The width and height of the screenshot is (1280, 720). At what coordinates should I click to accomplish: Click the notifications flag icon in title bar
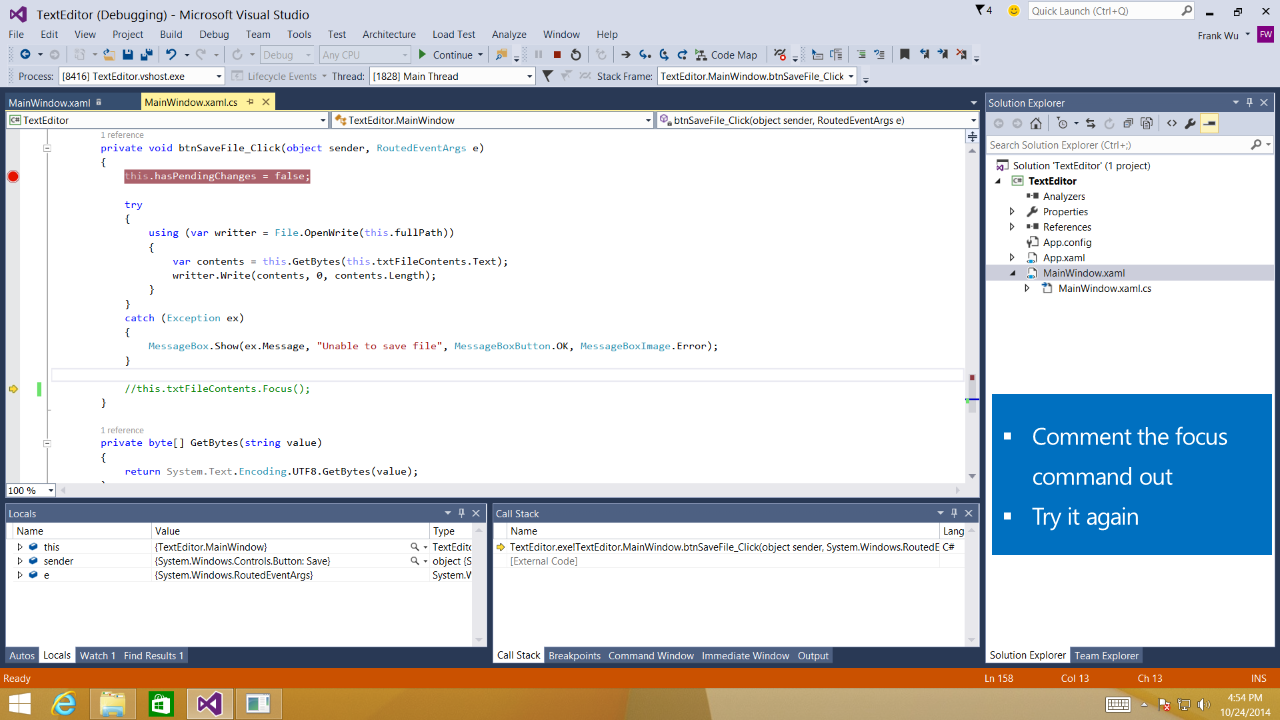(x=981, y=10)
